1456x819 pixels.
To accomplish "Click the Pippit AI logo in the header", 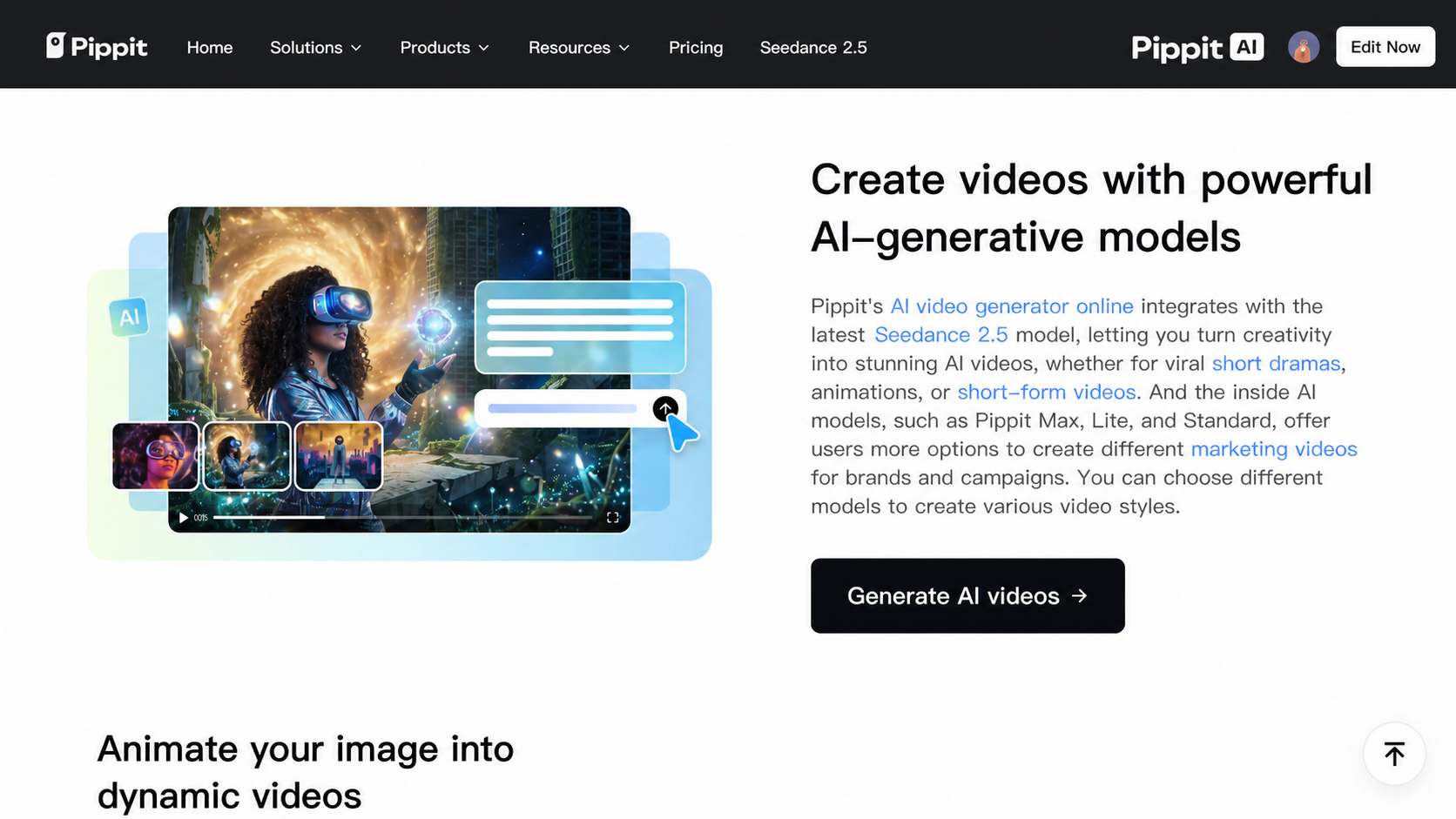I will point(1197,48).
